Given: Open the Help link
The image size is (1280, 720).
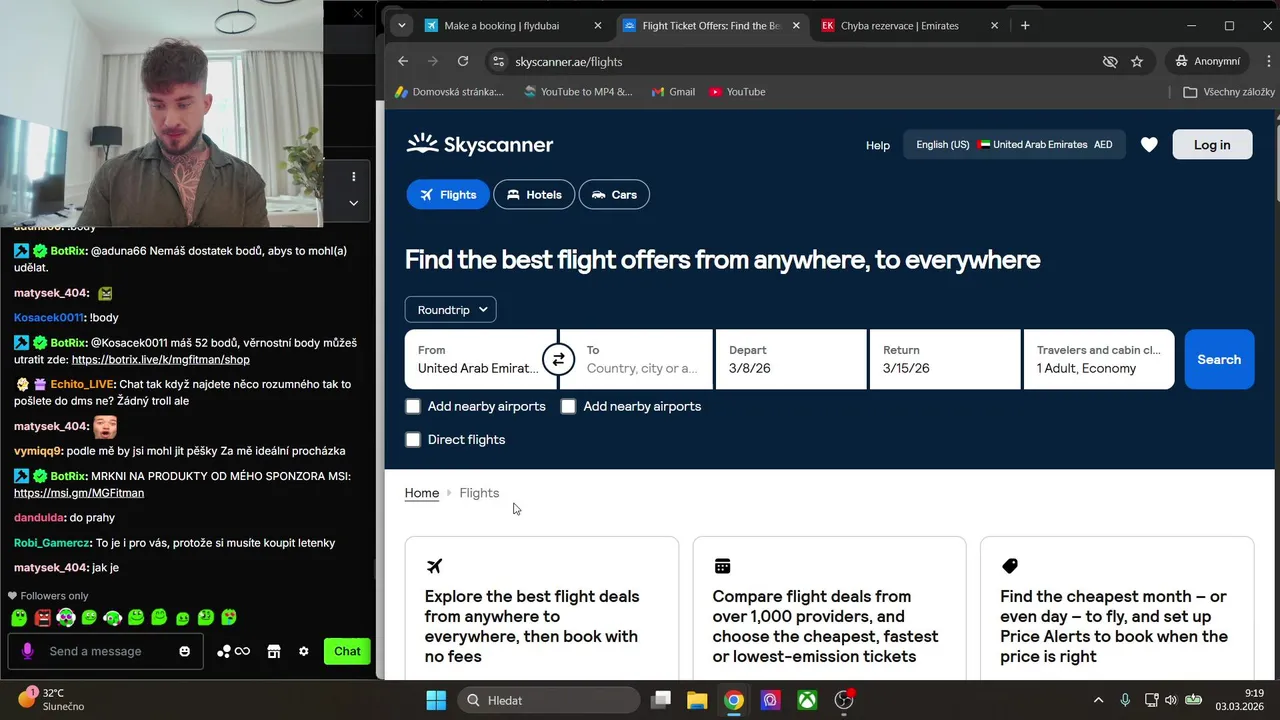Looking at the screenshot, I should [x=878, y=145].
